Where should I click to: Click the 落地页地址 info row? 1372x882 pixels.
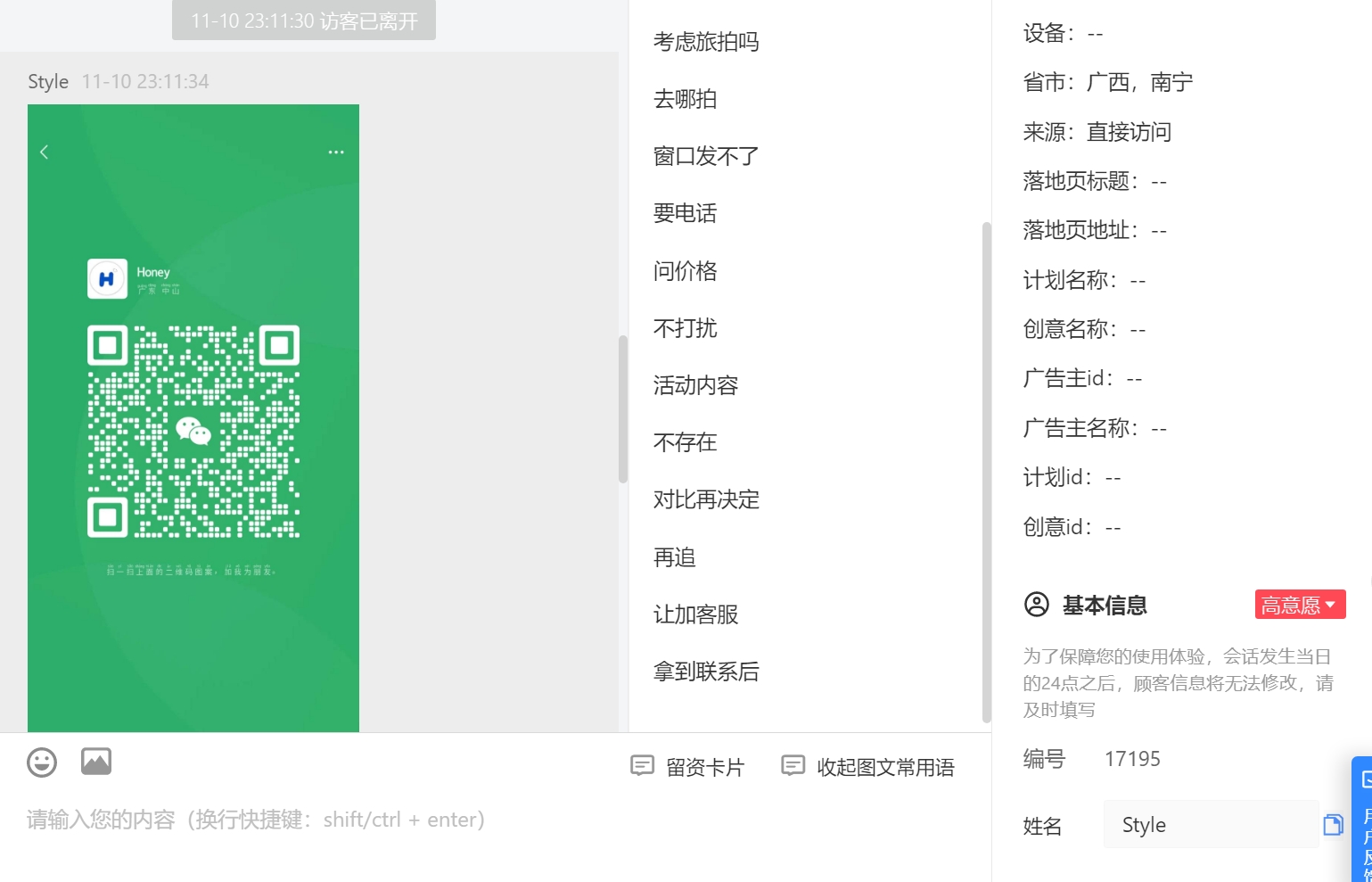[1095, 231]
